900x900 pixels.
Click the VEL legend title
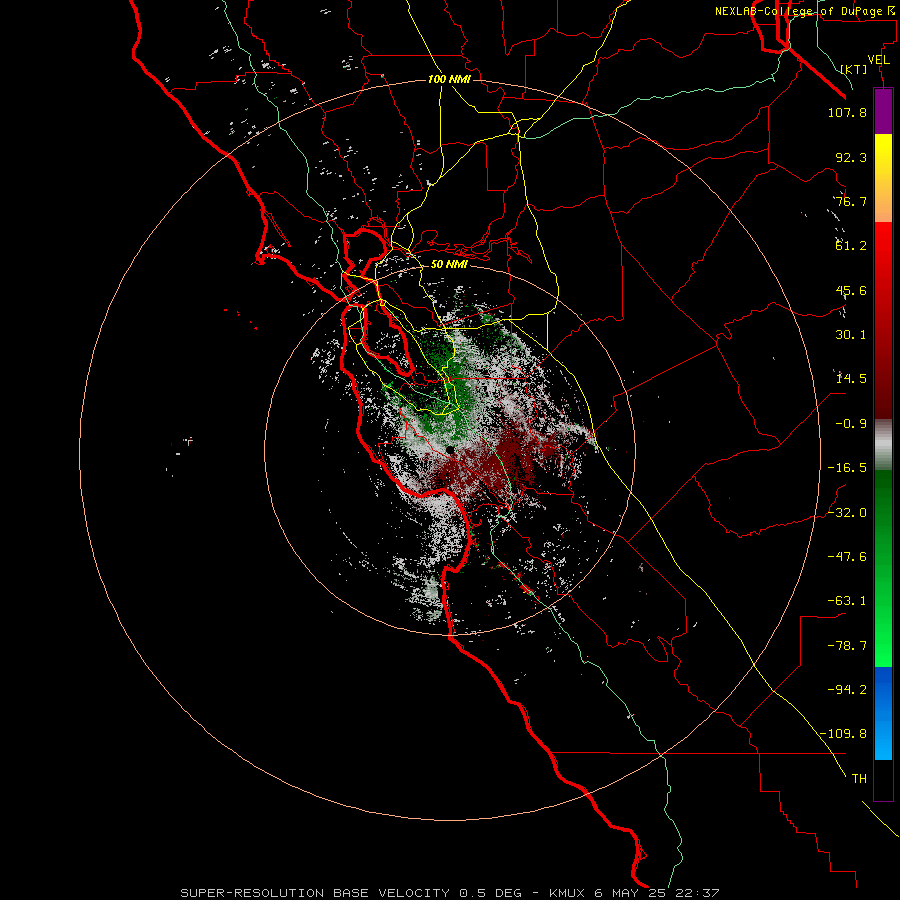(x=878, y=60)
